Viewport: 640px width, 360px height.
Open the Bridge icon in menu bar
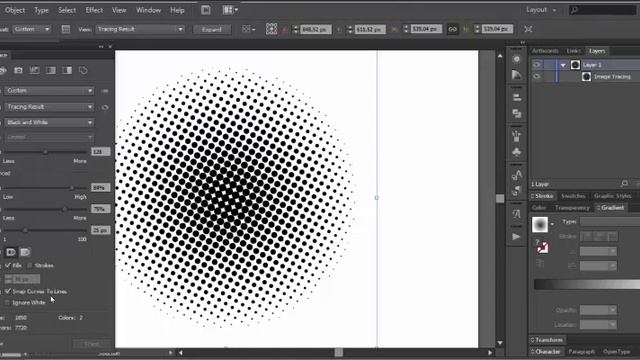[x=206, y=10]
